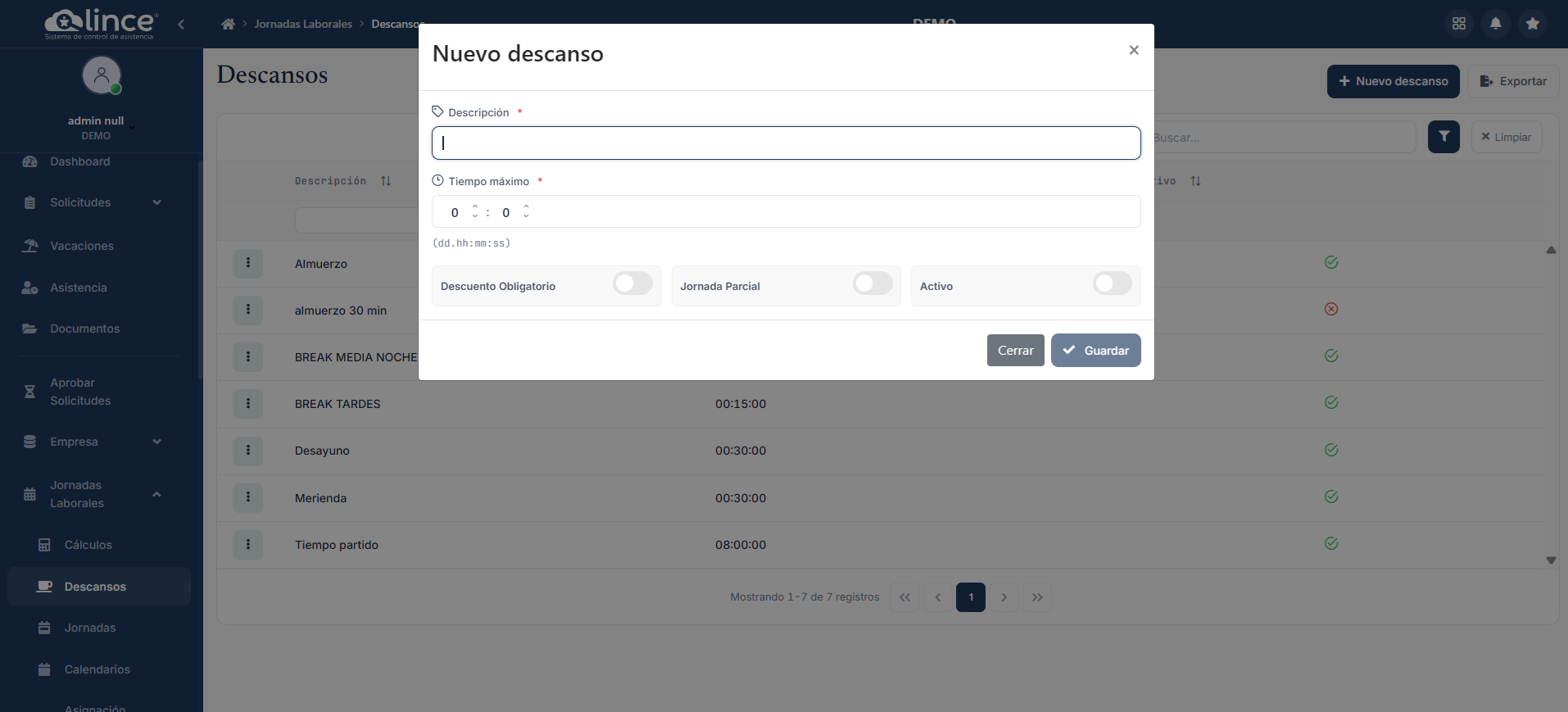
Task: Click the Merienda row description
Action: tap(320, 498)
